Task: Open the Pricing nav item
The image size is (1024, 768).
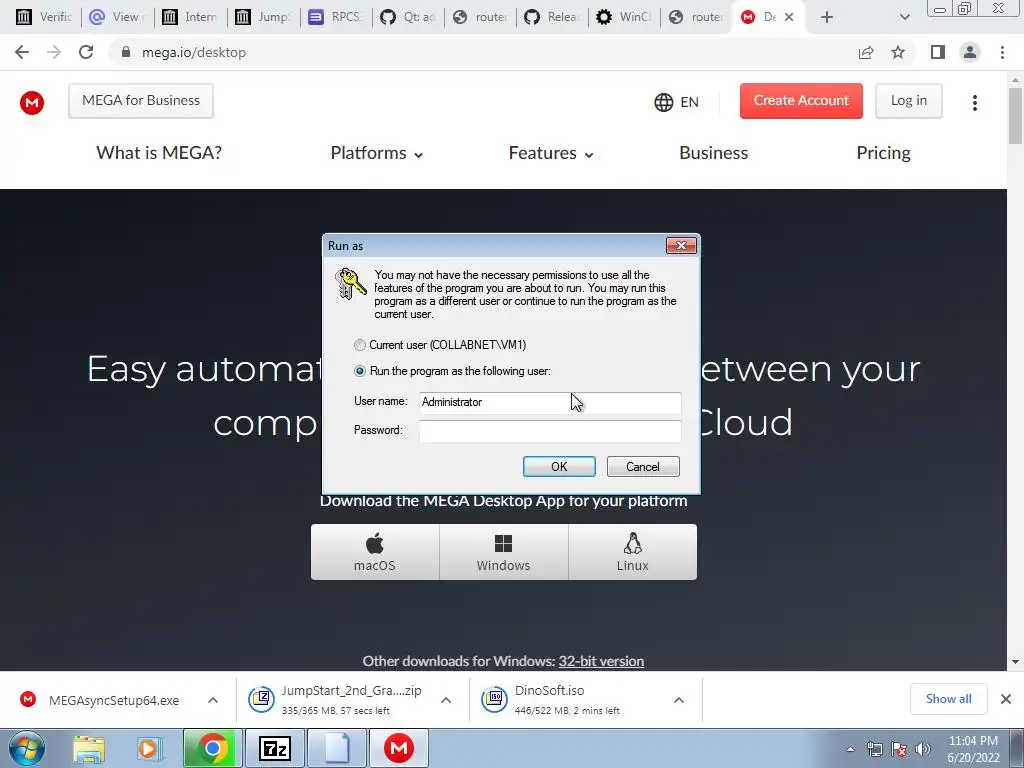Action: pos(883,153)
